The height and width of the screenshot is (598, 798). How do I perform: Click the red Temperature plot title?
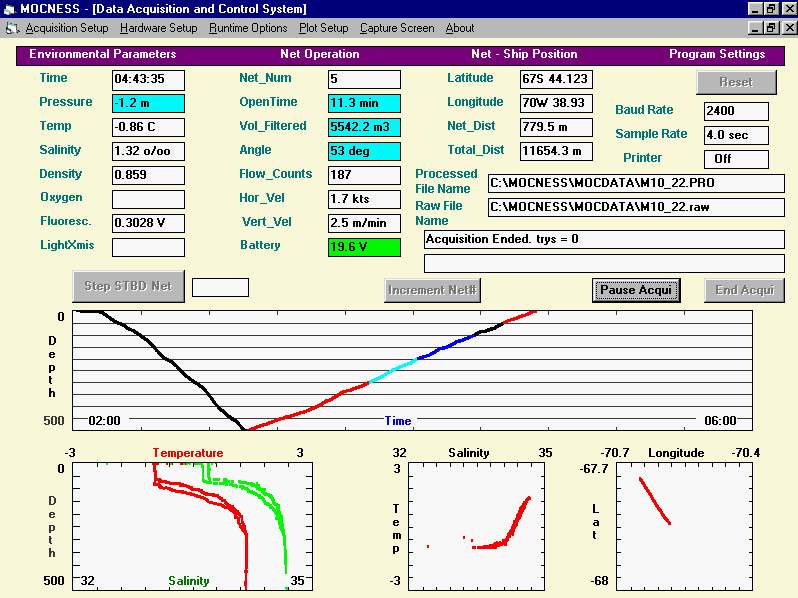click(x=188, y=453)
